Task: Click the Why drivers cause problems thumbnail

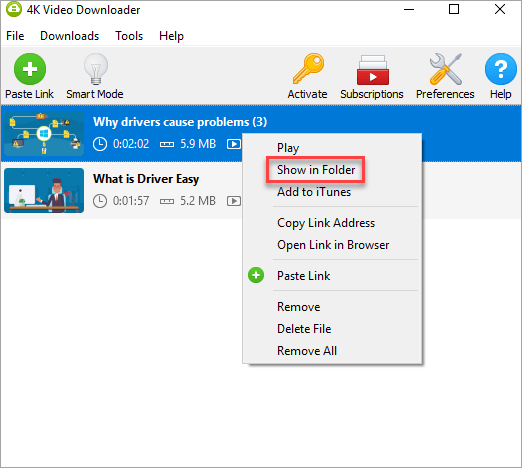Action: coord(44,133)
